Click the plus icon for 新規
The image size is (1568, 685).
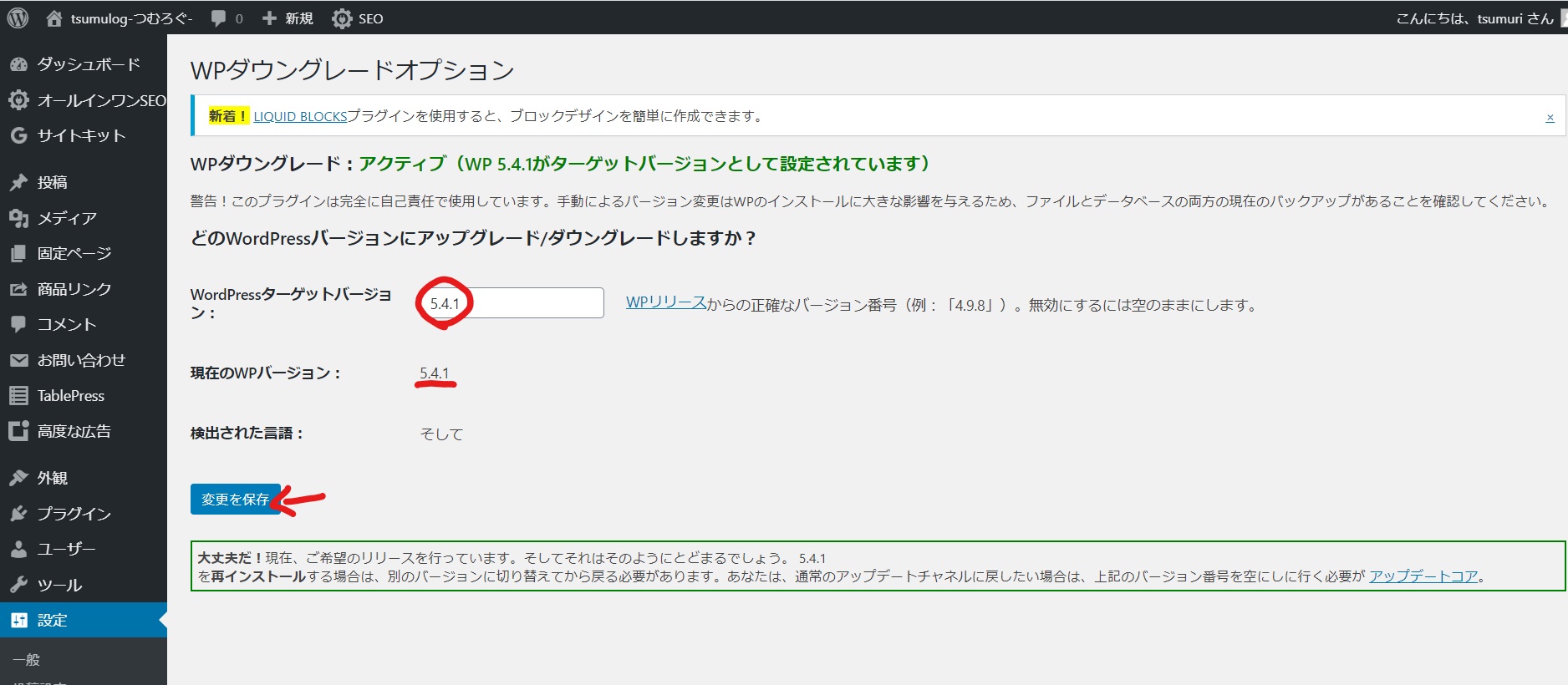click(269, 18)
